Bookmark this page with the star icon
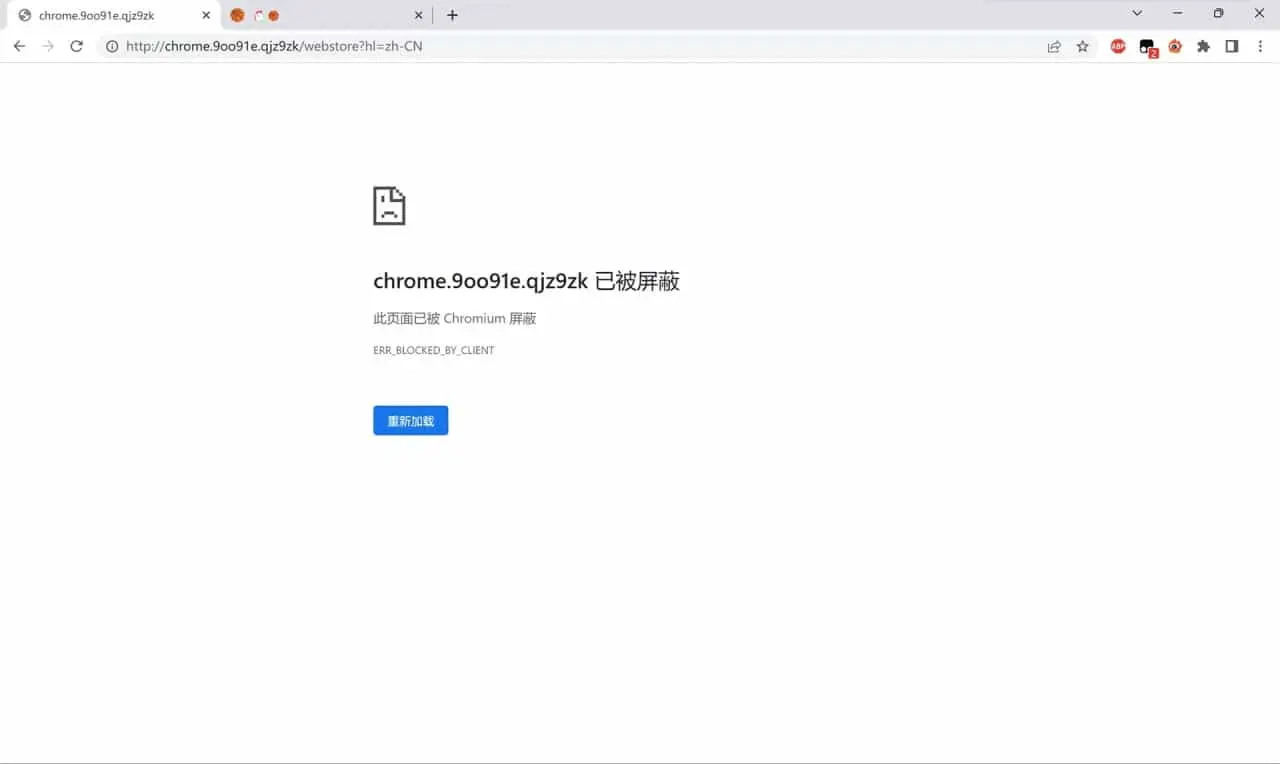This screenshot has width=1280, height=764. click(1082, 46)
